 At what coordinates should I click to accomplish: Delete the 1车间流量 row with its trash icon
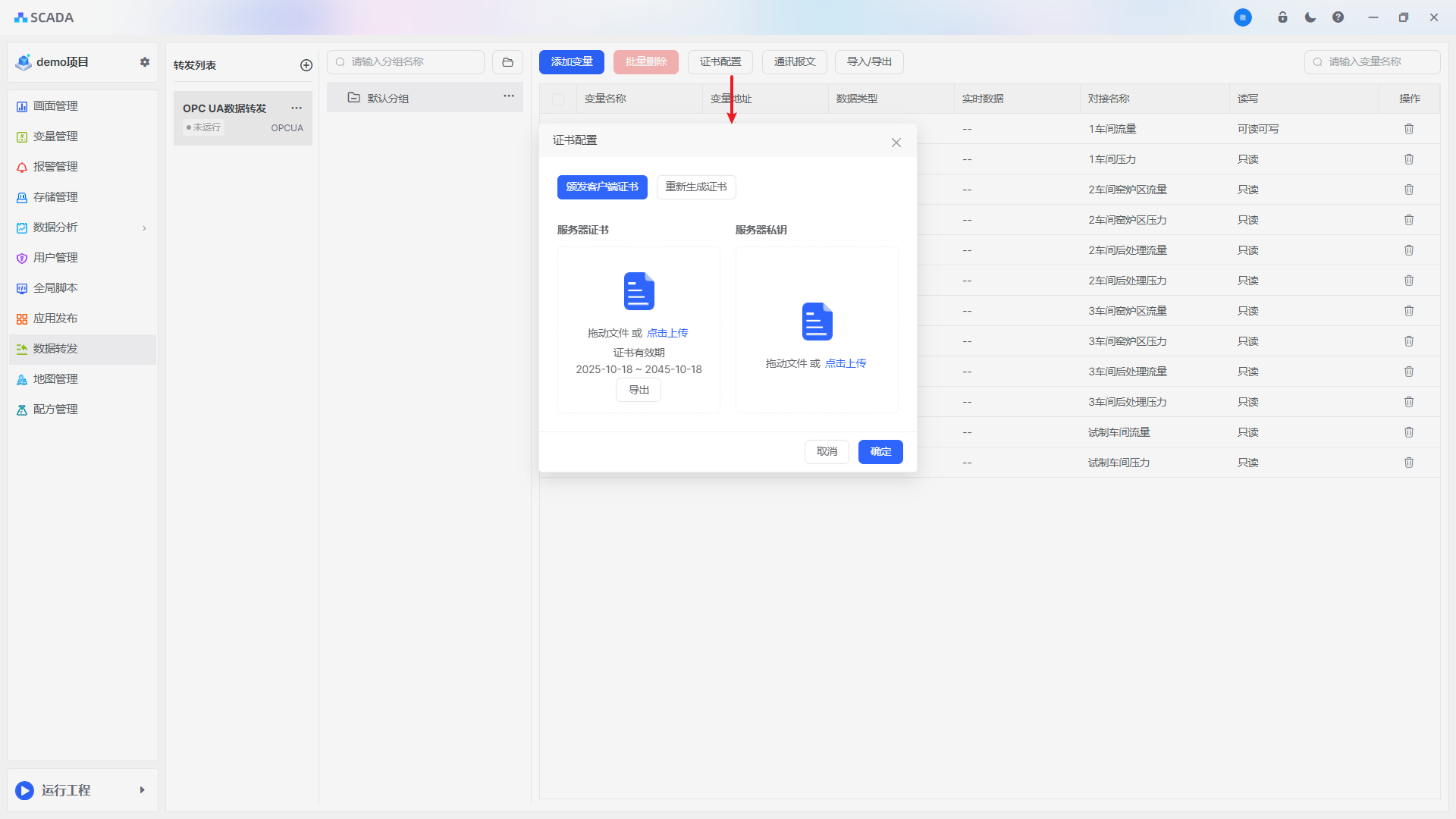click(1409, 129)
